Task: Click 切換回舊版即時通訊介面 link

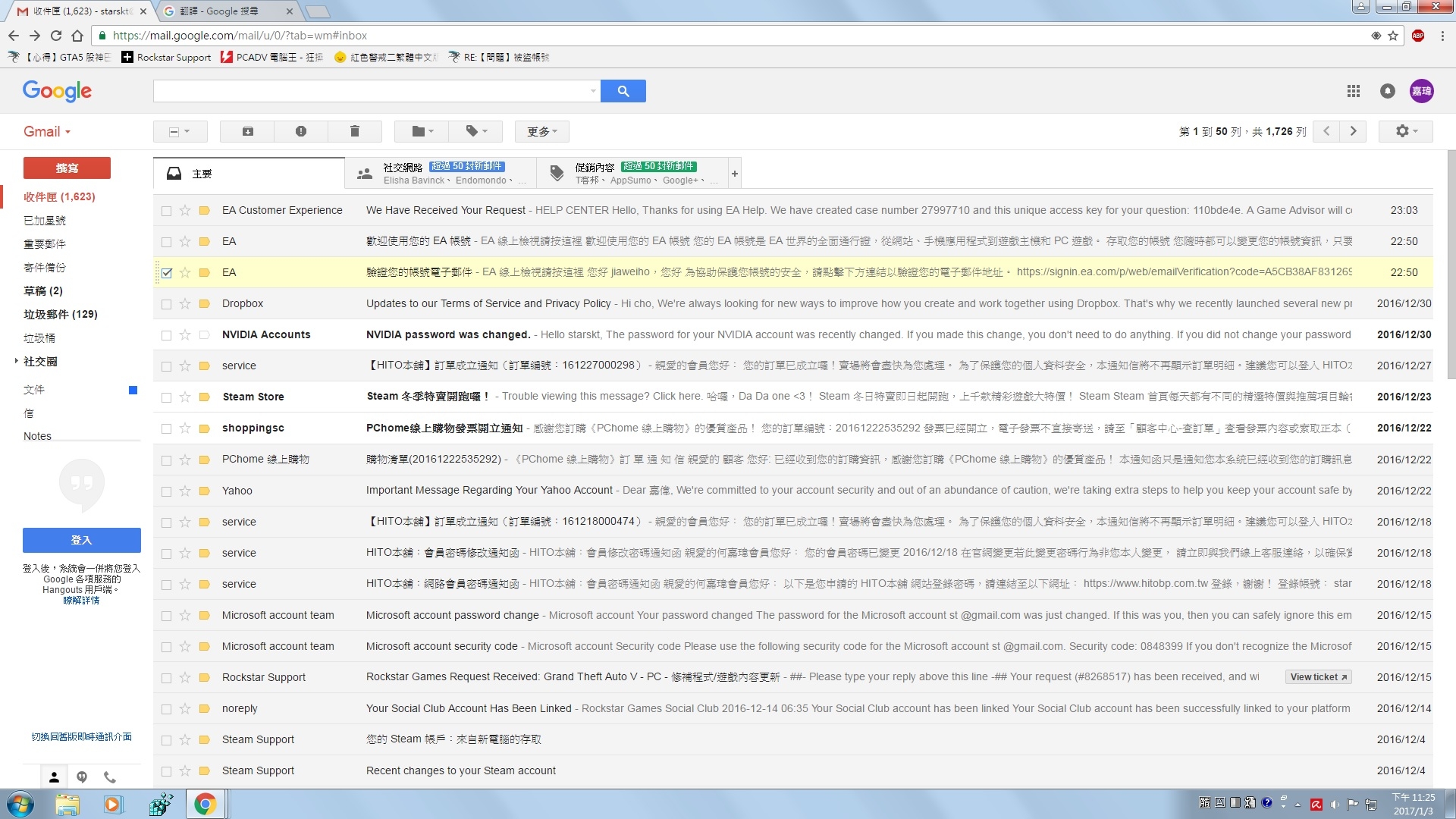Action: [x=82, y=737]
